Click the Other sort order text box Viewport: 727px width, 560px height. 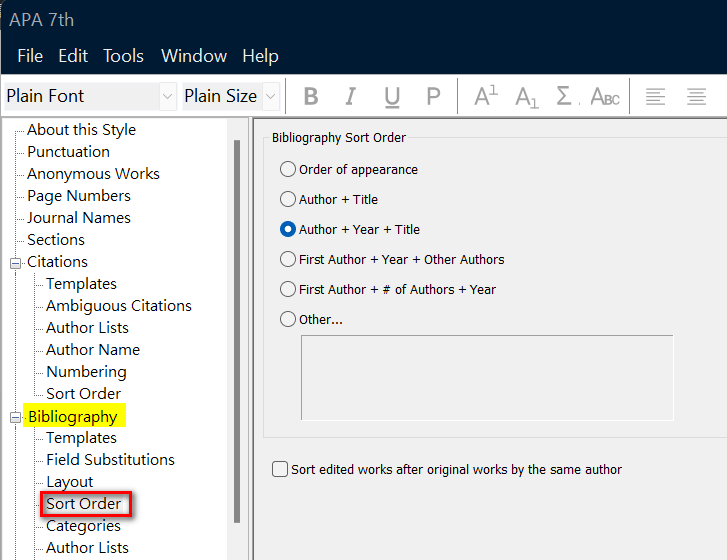click(487, 378)
